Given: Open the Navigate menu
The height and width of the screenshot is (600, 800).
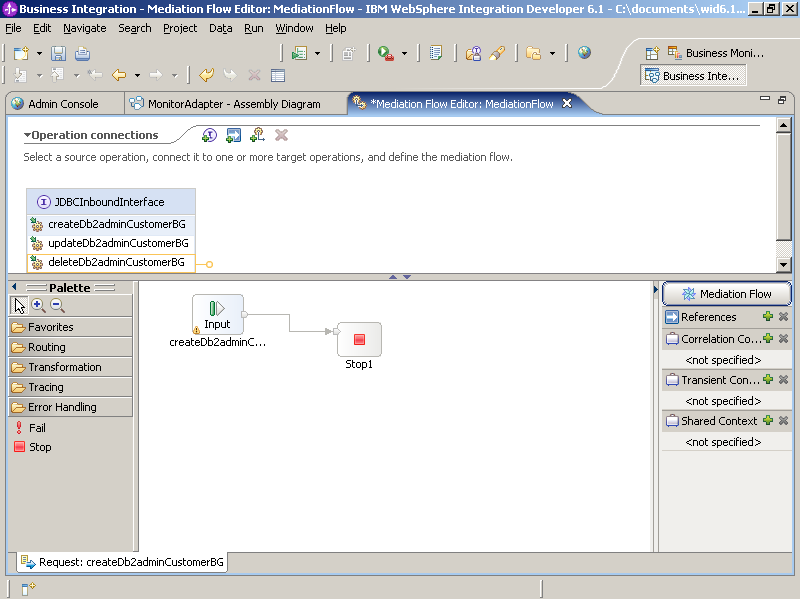Looking at the screenshot, I should (x=85, y=29).
